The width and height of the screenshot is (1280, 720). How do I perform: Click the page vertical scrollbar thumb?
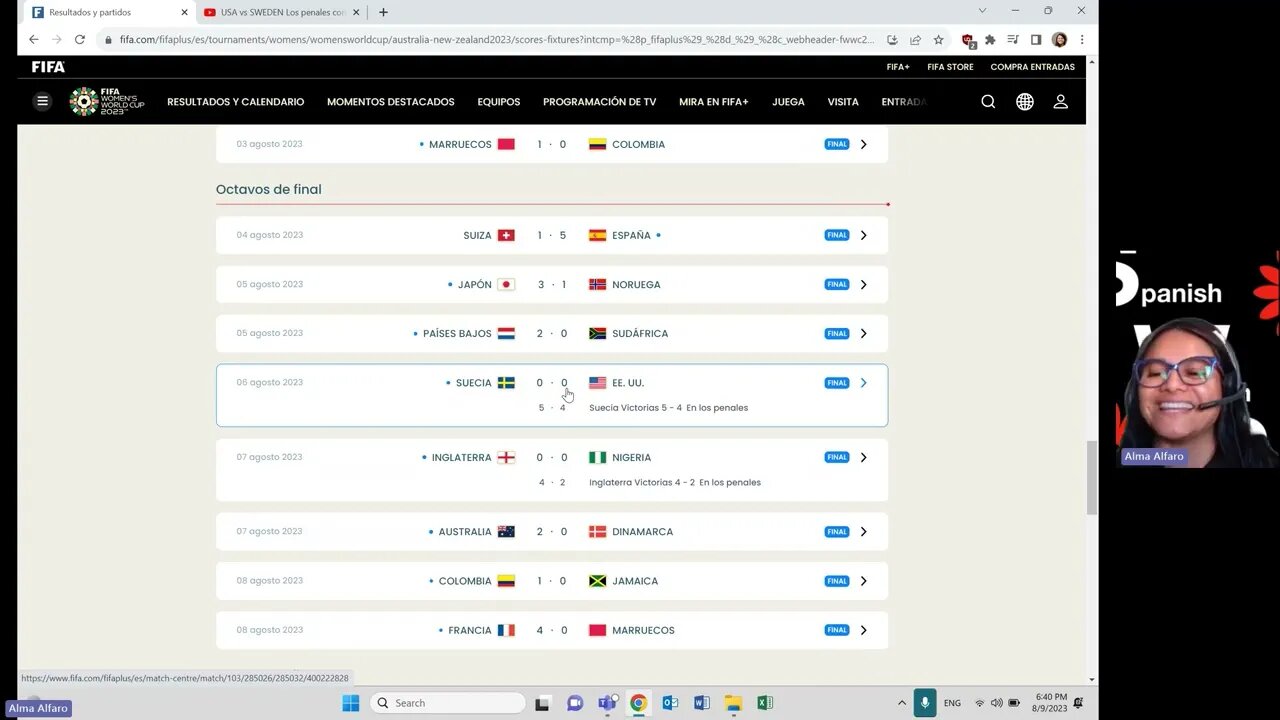click(1091, 477)
